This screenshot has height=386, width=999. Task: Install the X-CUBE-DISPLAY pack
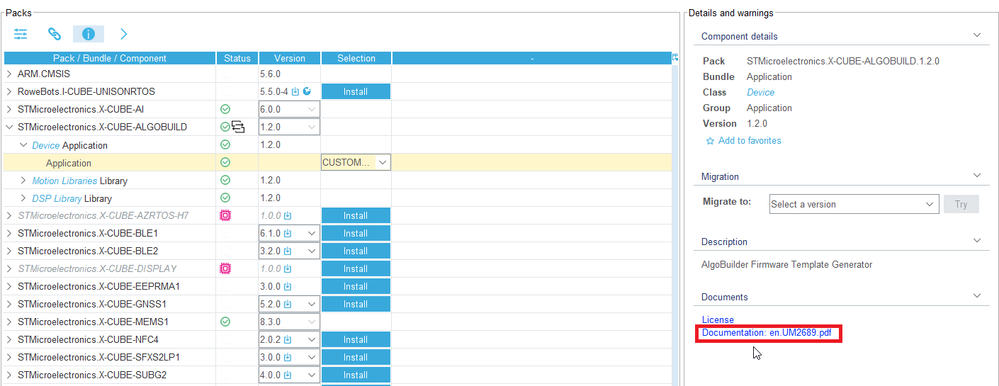point(356,269)
